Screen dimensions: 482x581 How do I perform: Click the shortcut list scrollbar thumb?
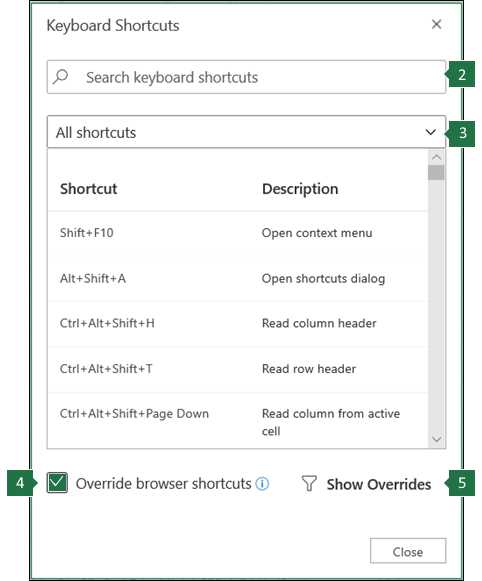(436, 173)
